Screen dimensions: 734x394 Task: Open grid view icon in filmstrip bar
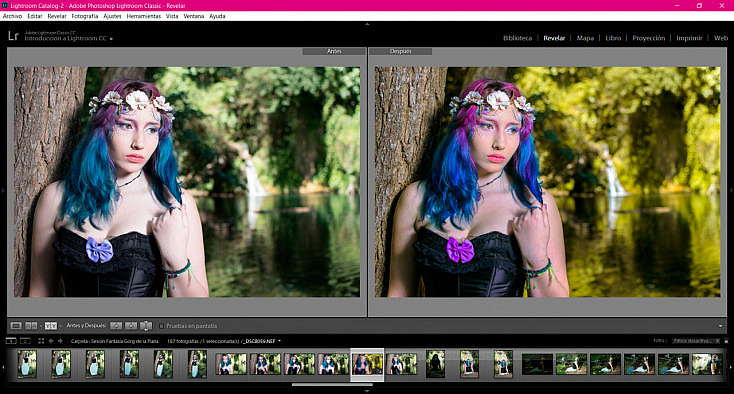click(x=41, y=341)
